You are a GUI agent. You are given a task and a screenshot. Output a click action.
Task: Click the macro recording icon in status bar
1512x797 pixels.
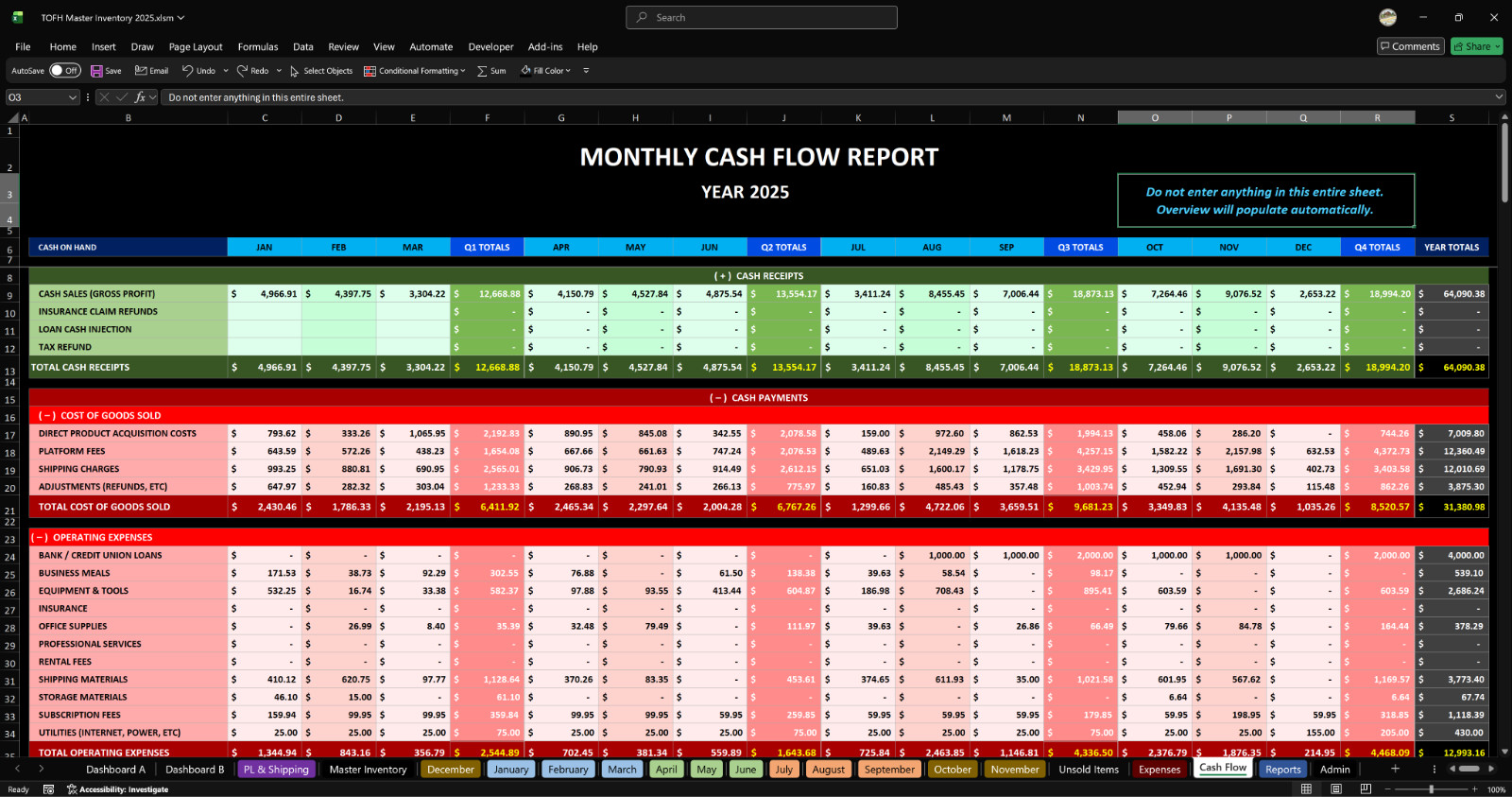pos(48,789)
